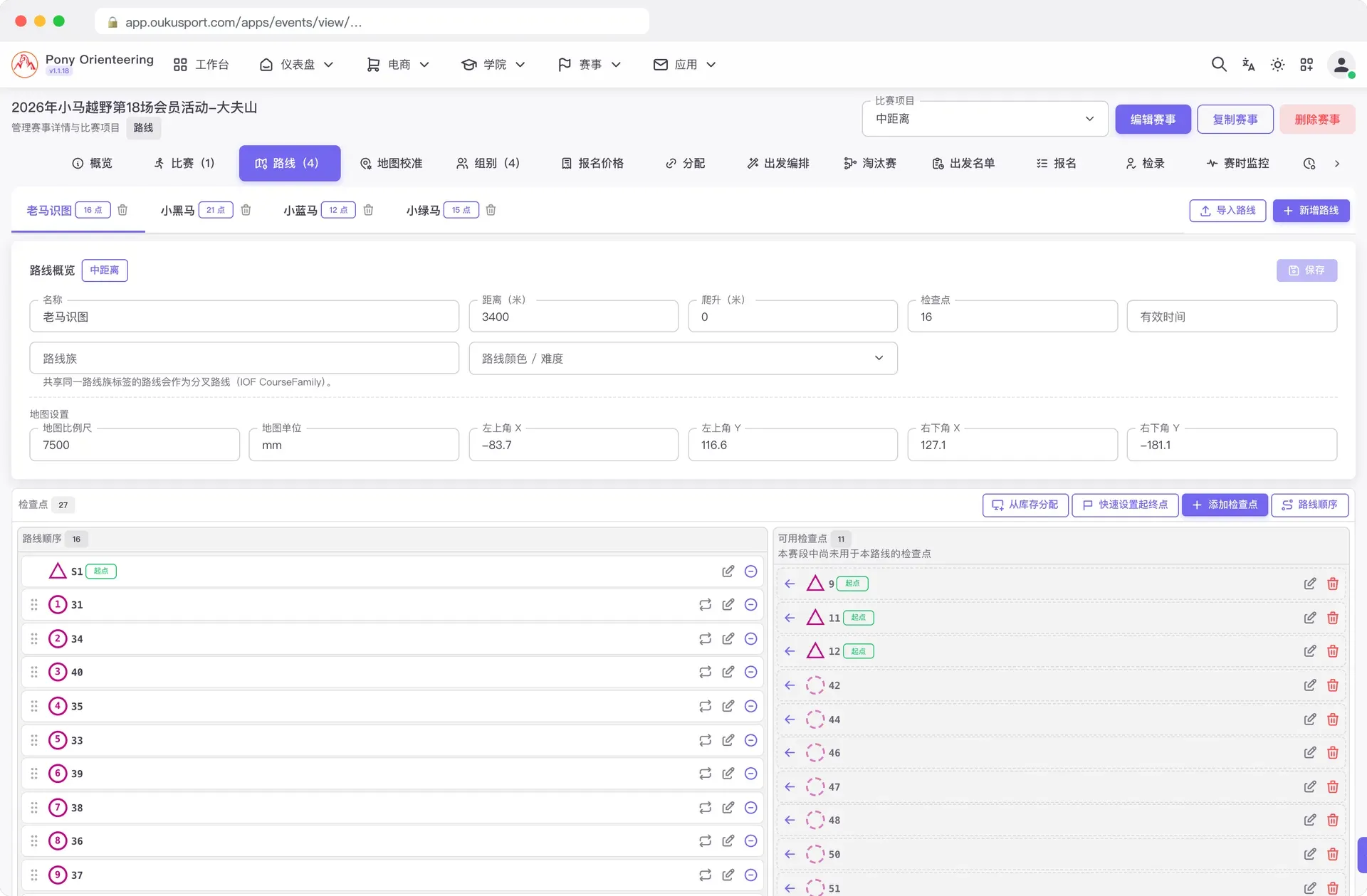Click drag handle of control 35
This screenshot has width=1367, height=896.
click(34, 706)
